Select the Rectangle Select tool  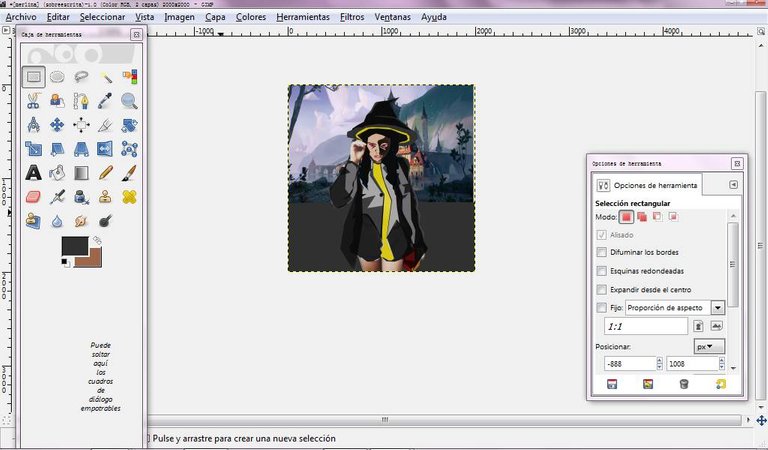(x=33, y=77)
